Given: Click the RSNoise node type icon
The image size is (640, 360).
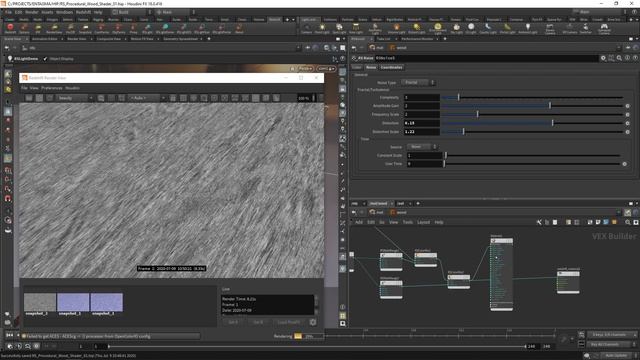Looking at the screenshot, I should pyautogui.click(x=354, y=58).
